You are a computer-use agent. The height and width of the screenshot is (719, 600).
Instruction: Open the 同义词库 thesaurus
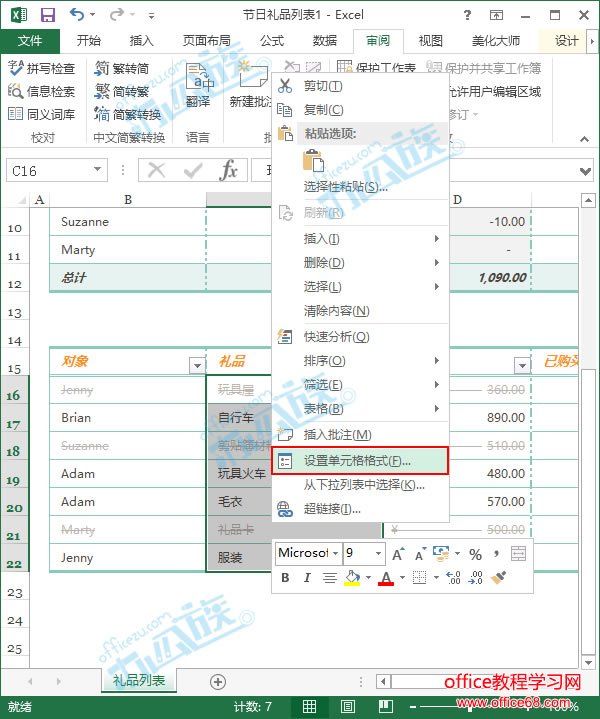(41, 114)
